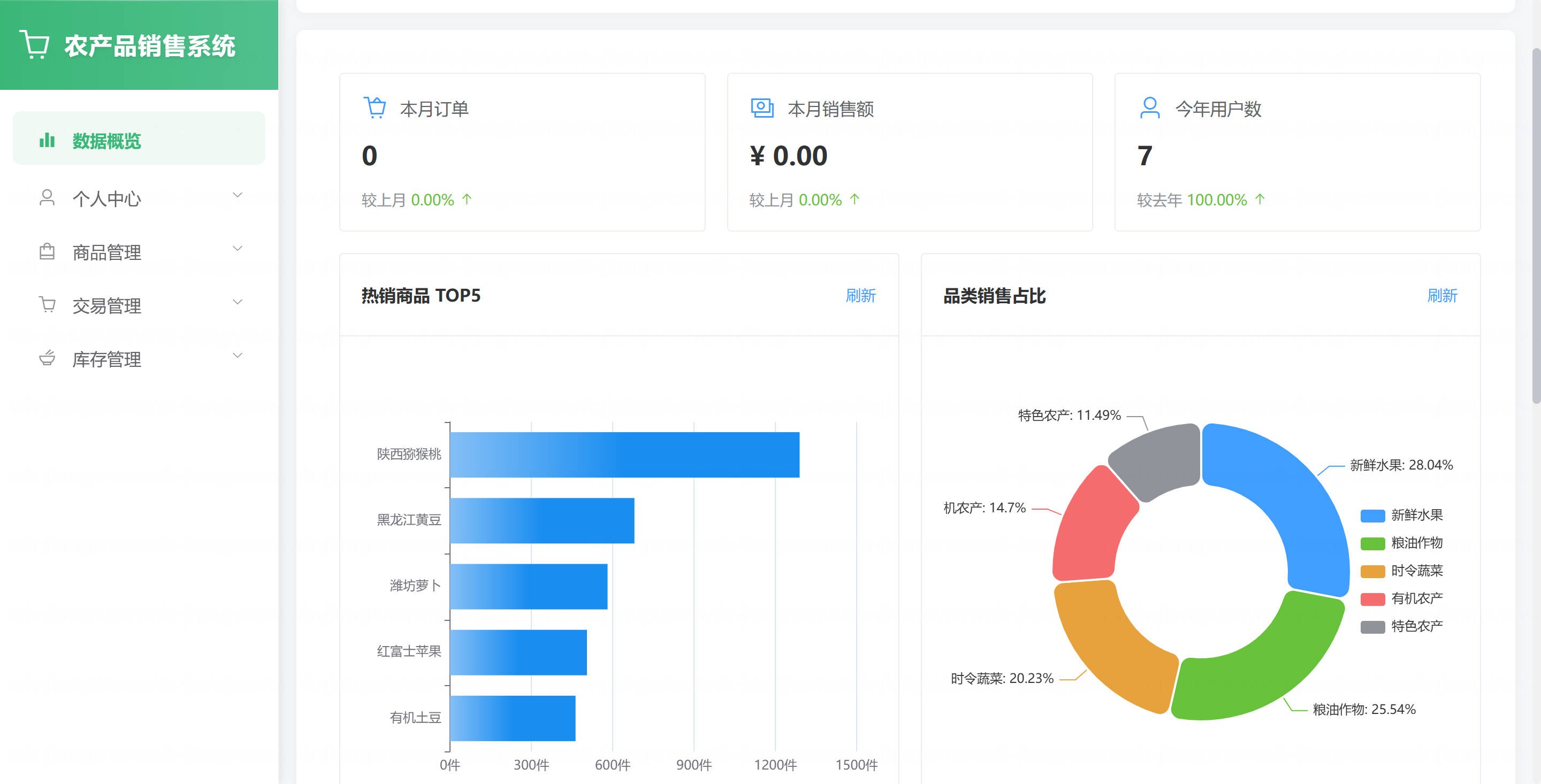Screen dimensions: 1541x784
Task: Click the 今年用户数 value 7
Action: [x=1145, y=156]
